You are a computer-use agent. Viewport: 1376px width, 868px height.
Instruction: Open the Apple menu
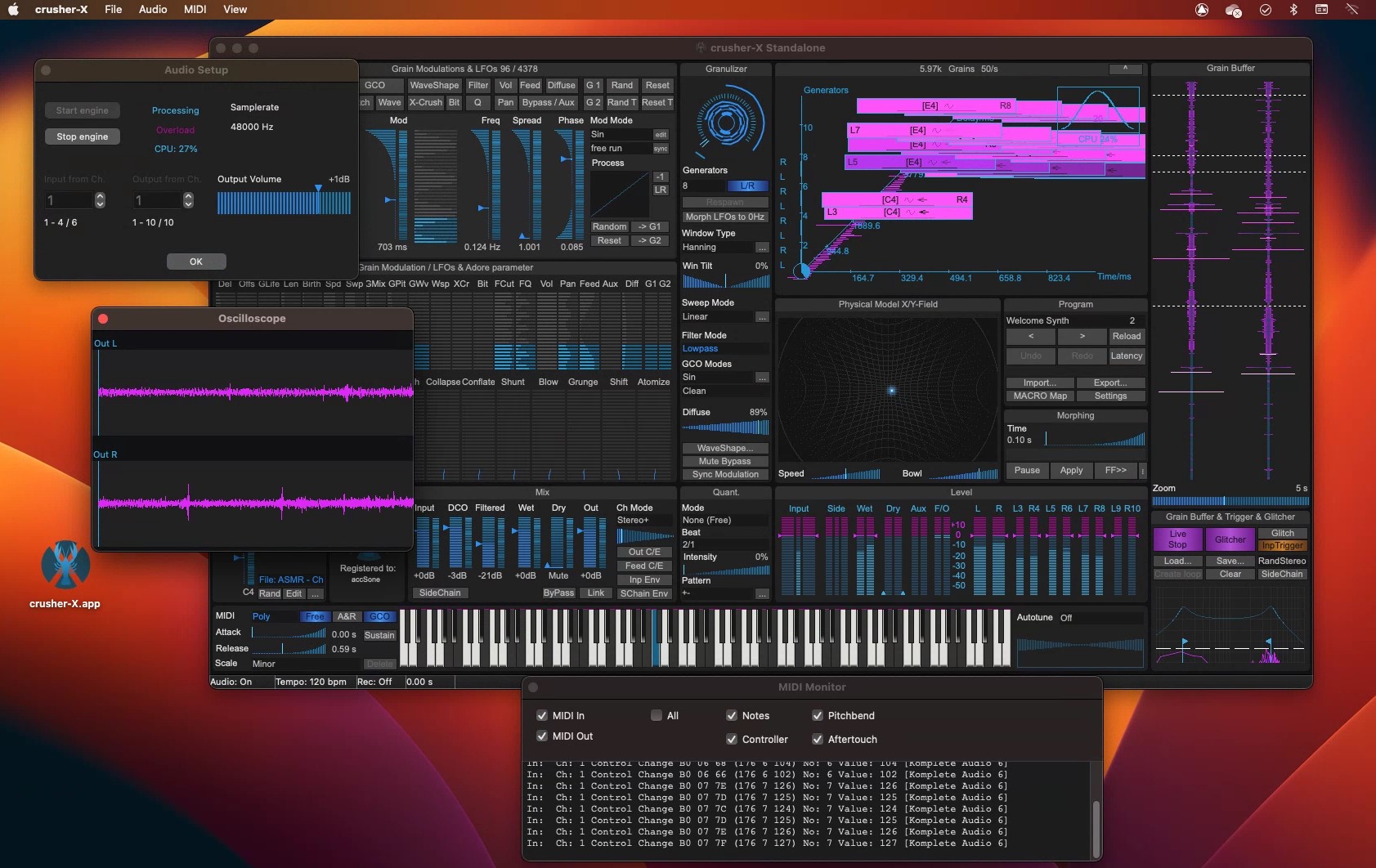tap(13, 10)
